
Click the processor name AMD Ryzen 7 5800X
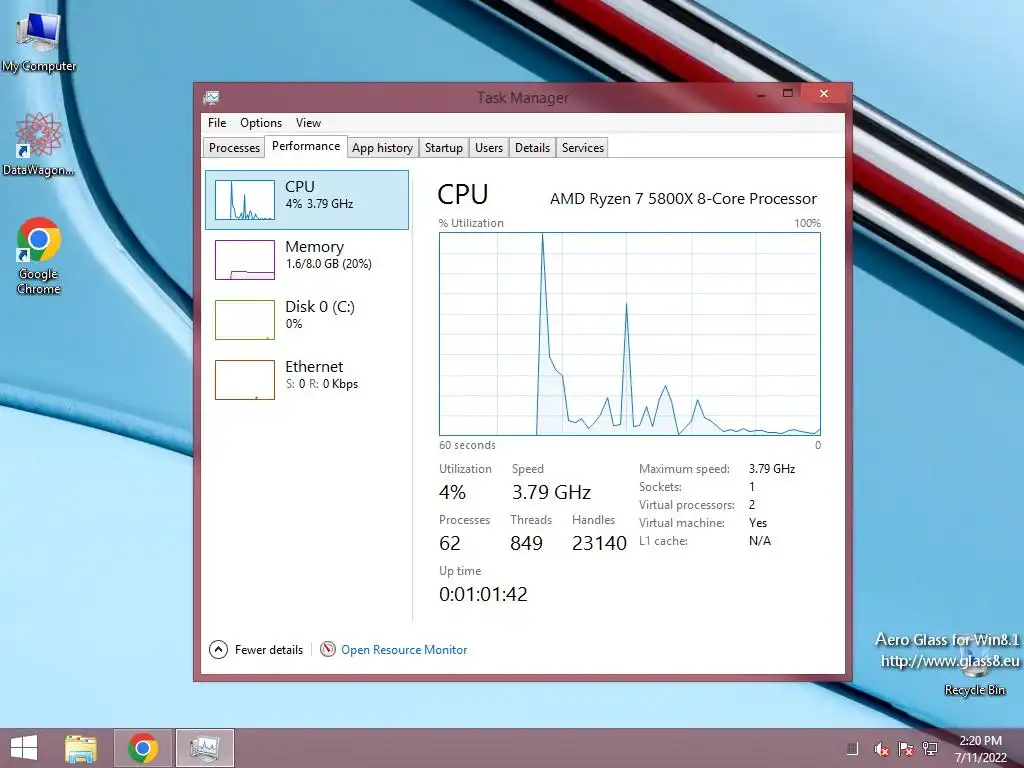pyautogui.click(x=683, y=199)
